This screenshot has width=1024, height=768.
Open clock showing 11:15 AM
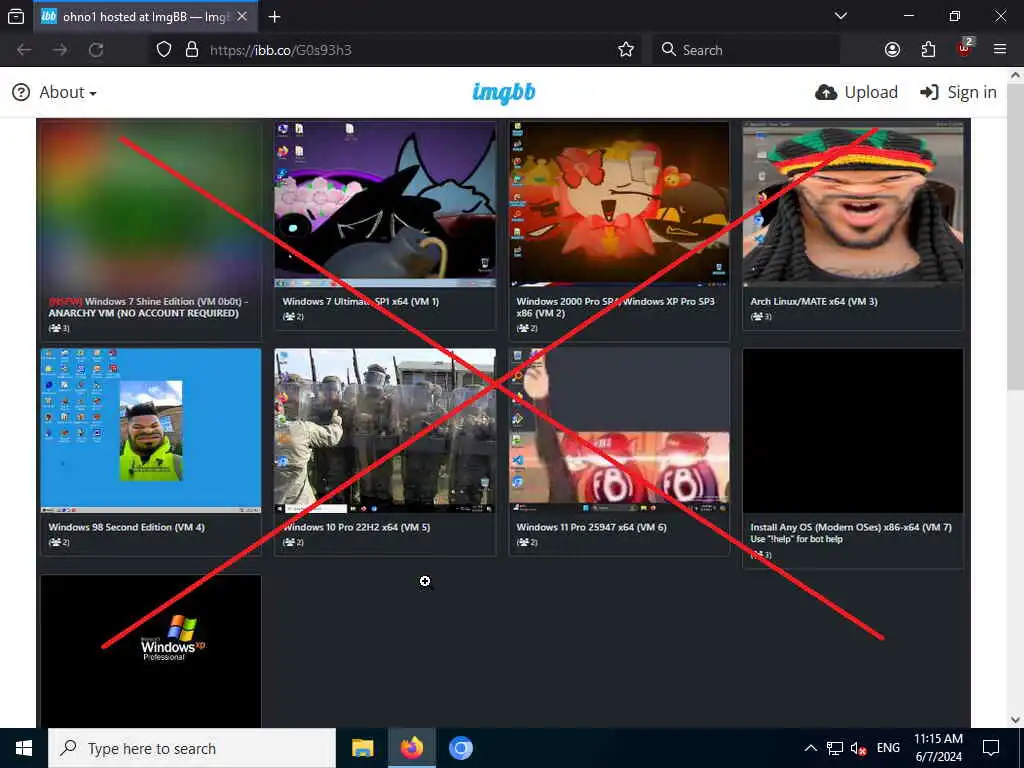938,748
